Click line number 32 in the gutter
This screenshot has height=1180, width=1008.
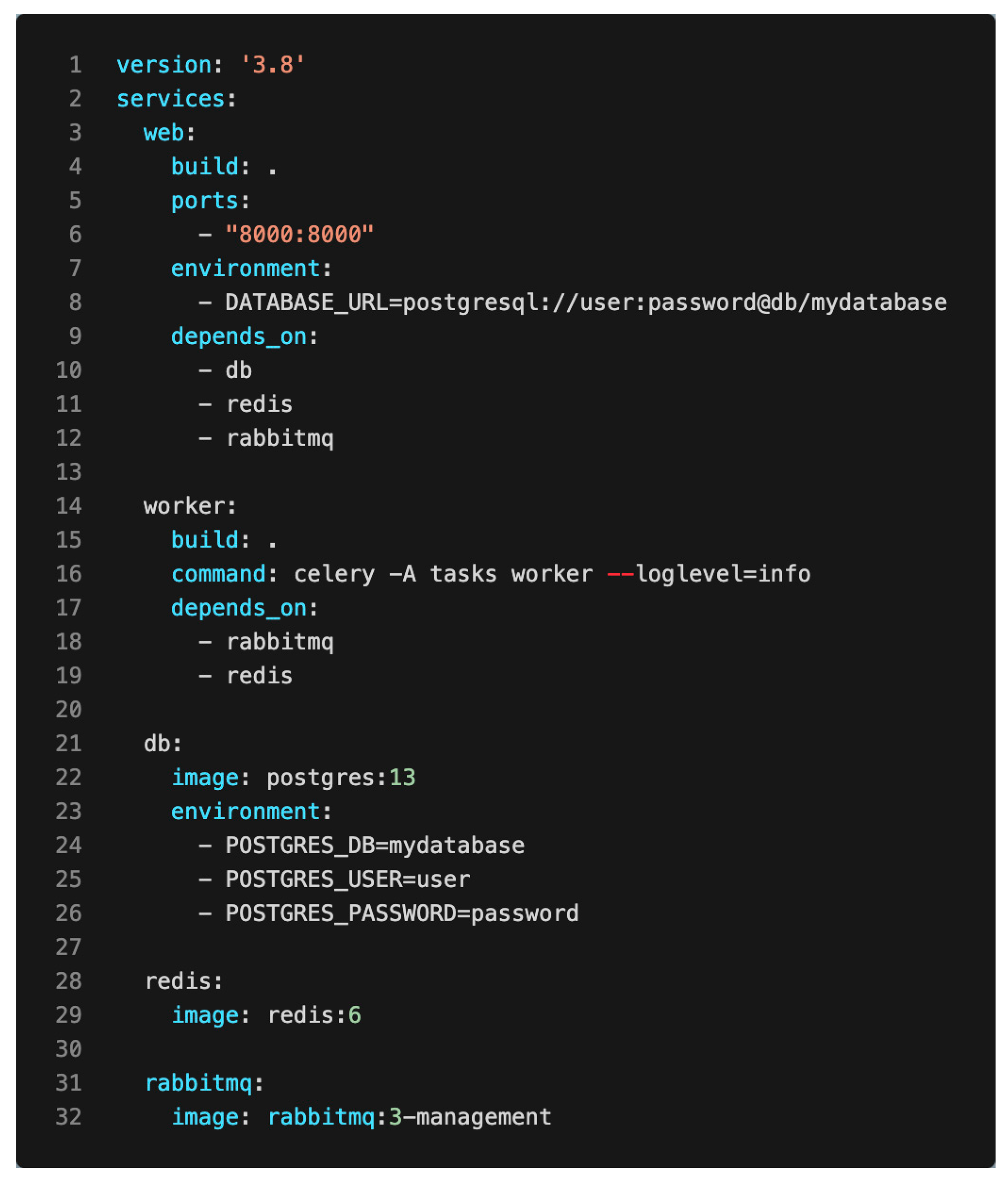68,1117
